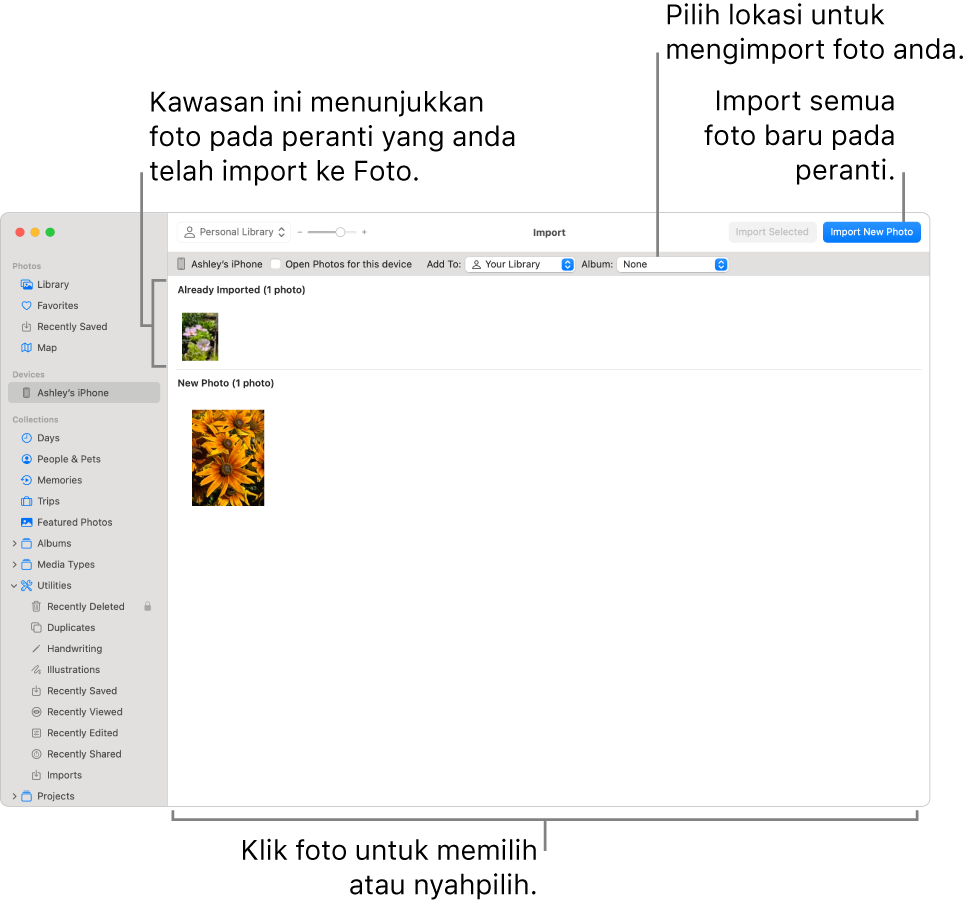Click the Favorites heart icon
Viewport: 979px width, 907px height.
26,306
